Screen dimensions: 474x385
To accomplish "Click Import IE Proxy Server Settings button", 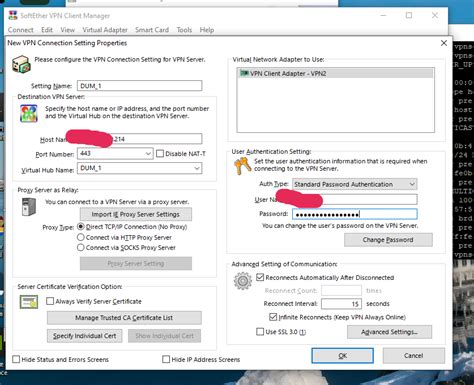I will 136,214.
